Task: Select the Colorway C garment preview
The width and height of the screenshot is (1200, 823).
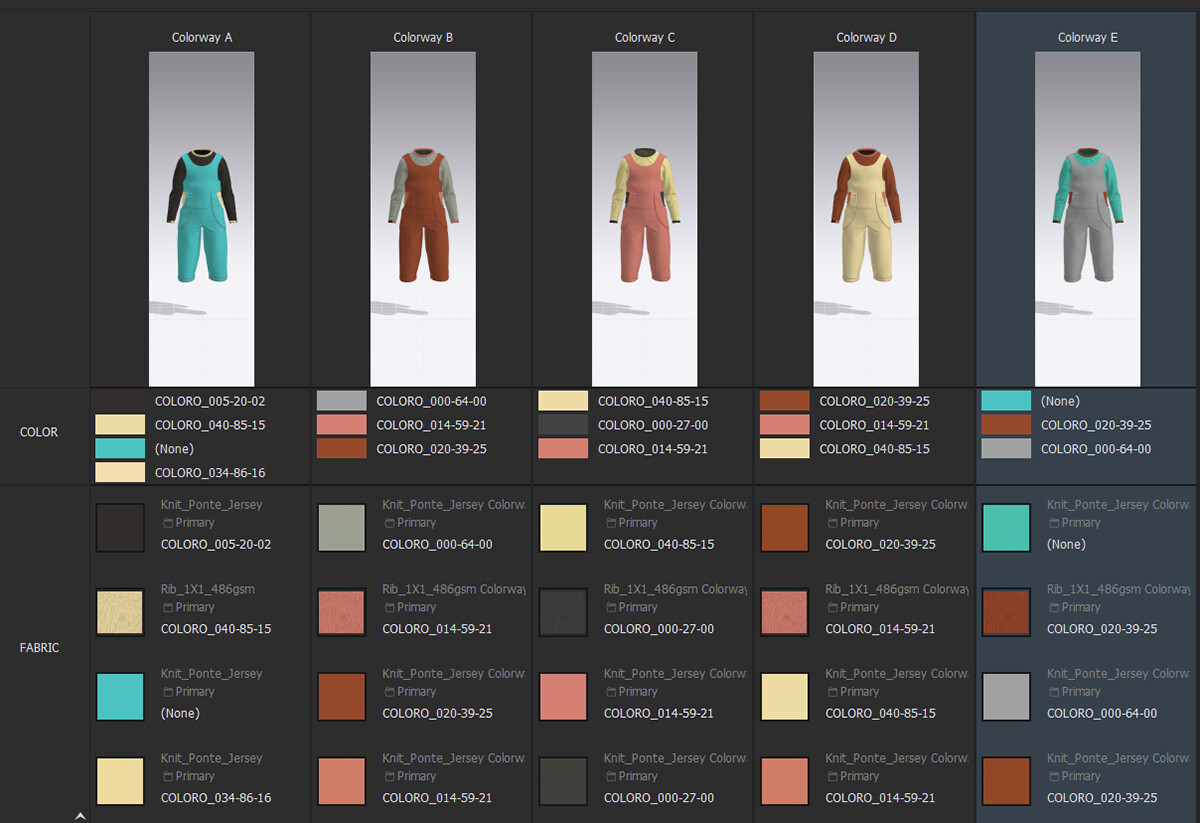Action: (x=644, y=219)
